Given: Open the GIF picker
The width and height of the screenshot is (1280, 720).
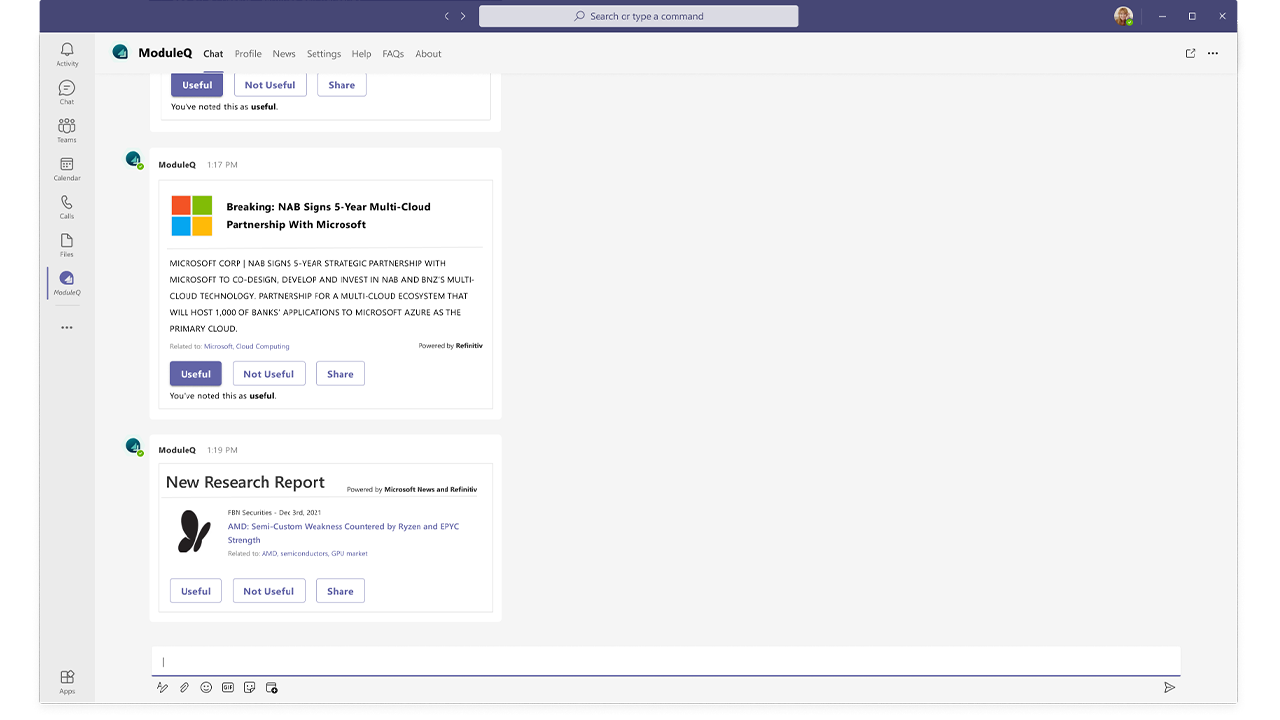Looking at the screenshot, I should click(228, 687).
